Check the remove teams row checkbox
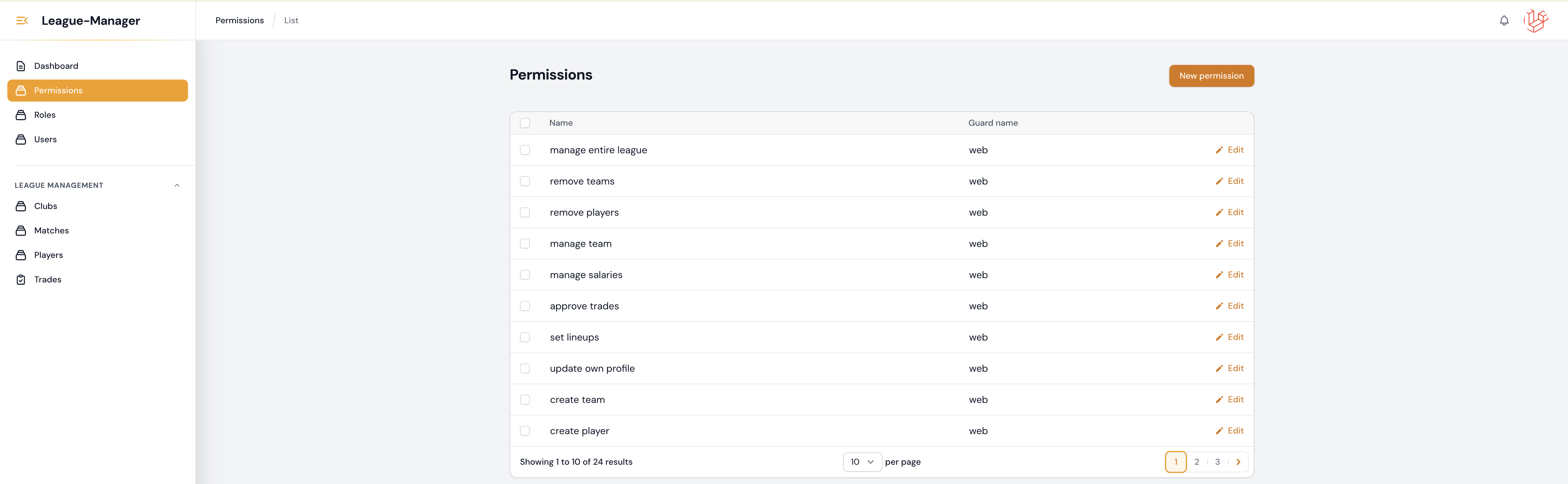Viewport: 1568px width, 484px height. click(x=525, y=181)
